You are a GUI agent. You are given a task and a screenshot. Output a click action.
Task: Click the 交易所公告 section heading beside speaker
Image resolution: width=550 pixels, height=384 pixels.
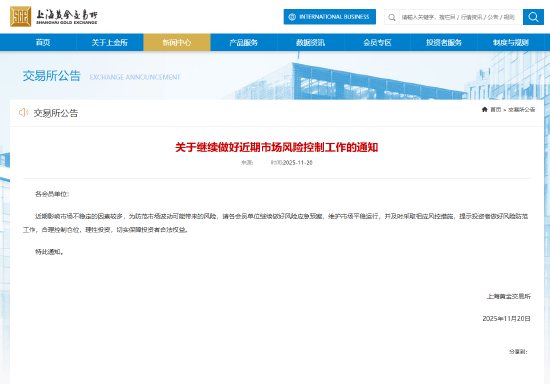click(x=56, y=113)
